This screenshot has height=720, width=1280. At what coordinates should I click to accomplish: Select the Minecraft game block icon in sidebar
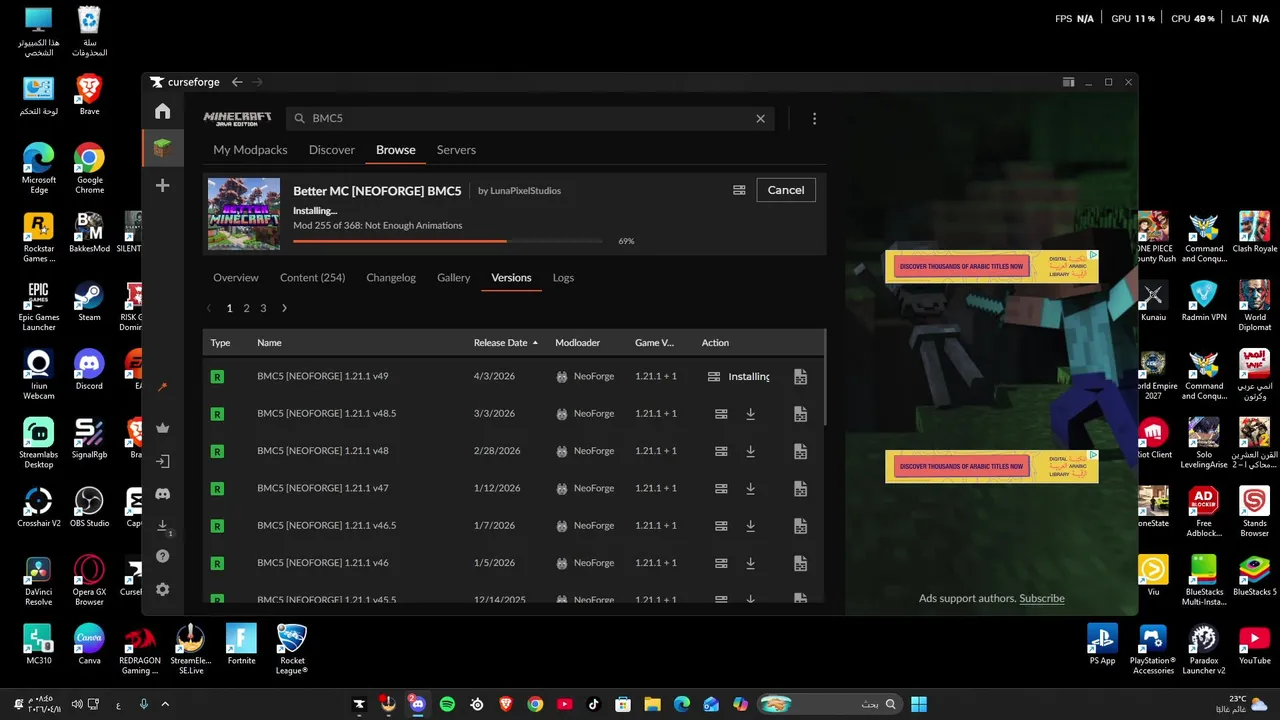click(x=162, y=149)
